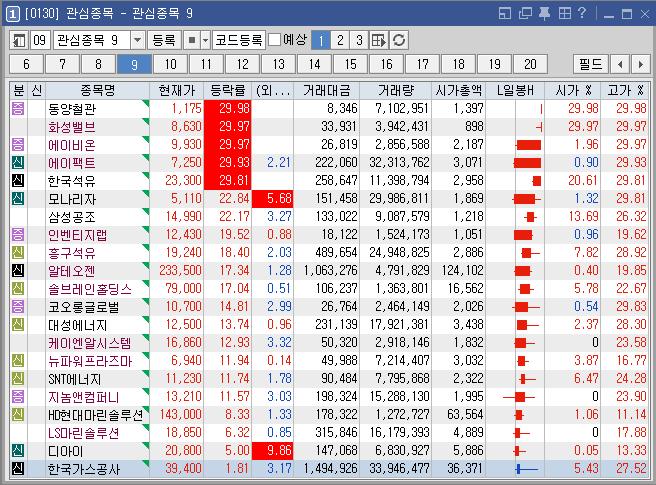
Task: Select the 대성에너지 stock name
Action: coord(77,325)
